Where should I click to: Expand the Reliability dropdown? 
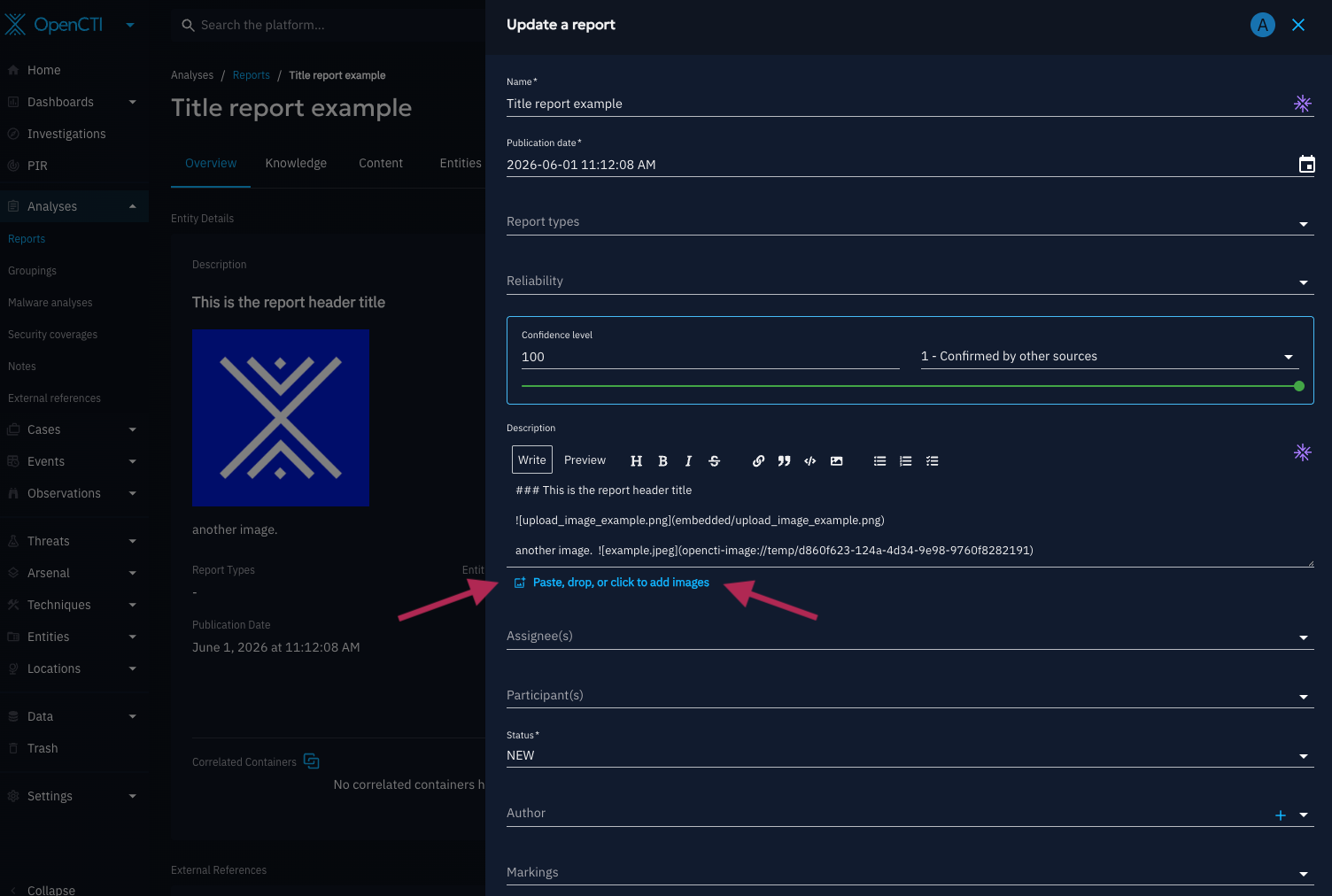910,281
